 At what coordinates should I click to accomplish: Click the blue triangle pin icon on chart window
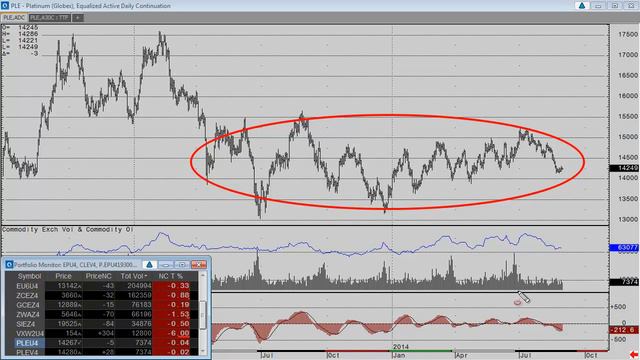[582, 6]
